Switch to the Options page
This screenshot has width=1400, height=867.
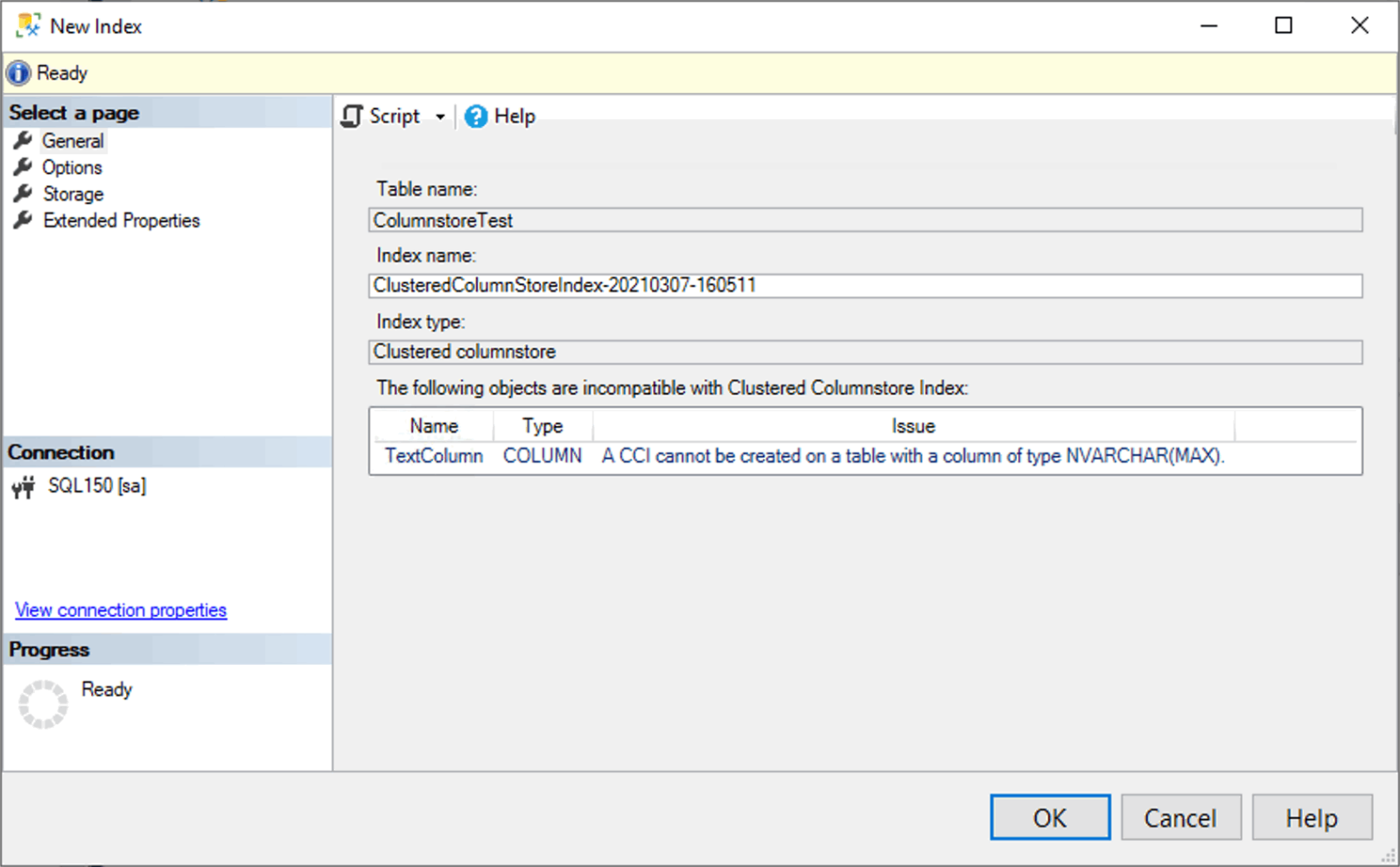click(x=72, y=167)
